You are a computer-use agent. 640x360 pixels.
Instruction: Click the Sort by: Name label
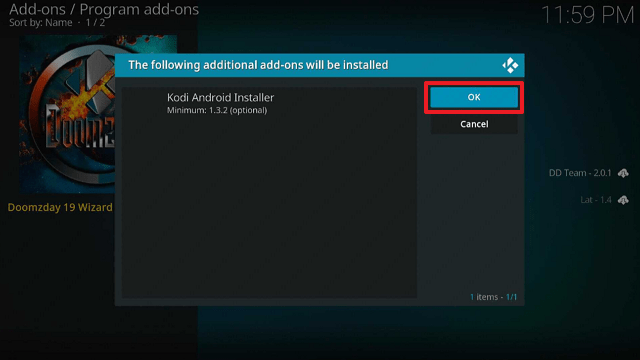41,23
